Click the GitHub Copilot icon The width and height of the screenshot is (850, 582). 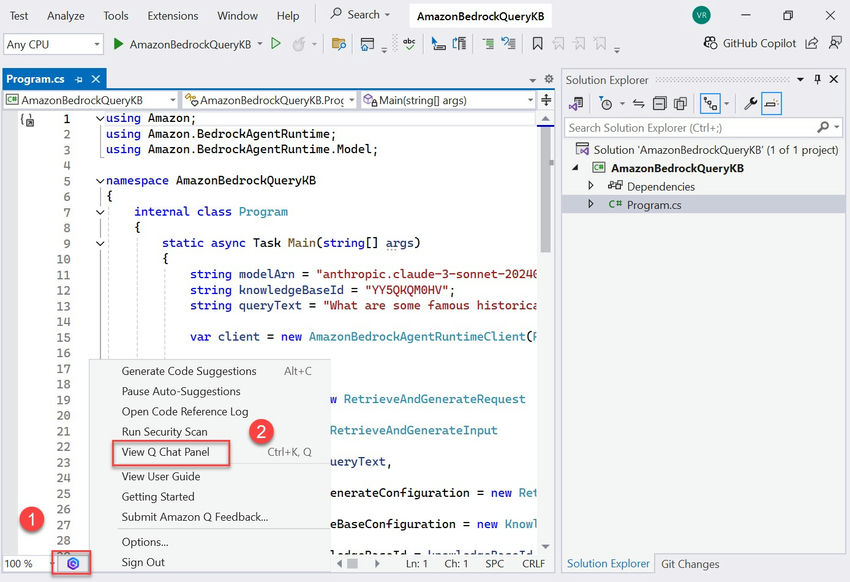click(x=712, y=43)
